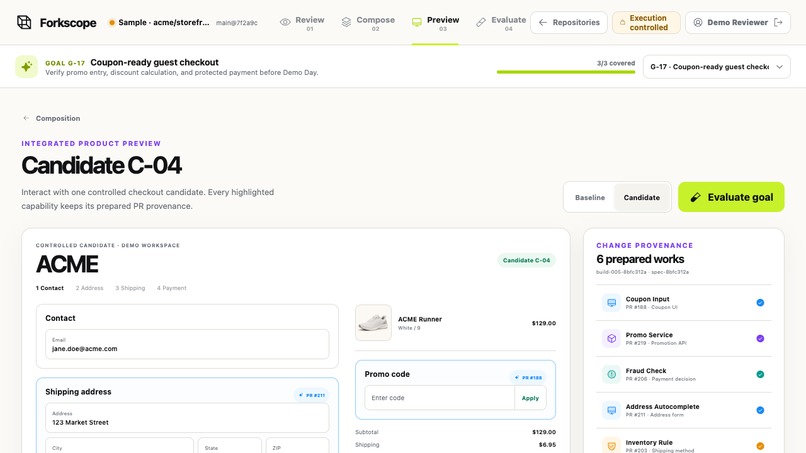The height and width of the screenshot is (453, 806).
Task: Select the Promo Service provenance row
Action: coord(683,338)
